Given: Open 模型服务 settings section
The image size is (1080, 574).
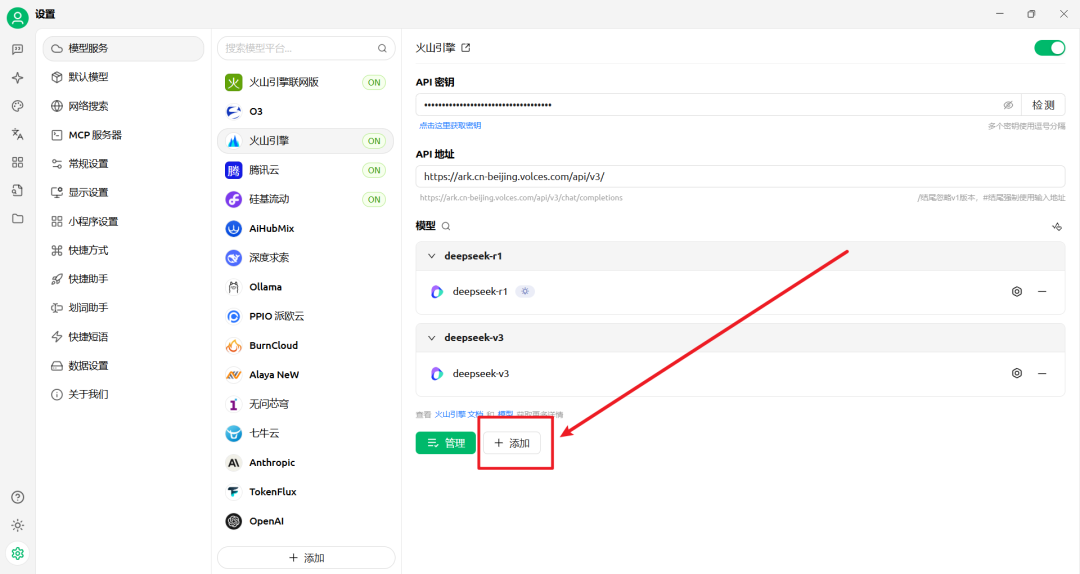Looking at the screenshot, I should point(123,48).
